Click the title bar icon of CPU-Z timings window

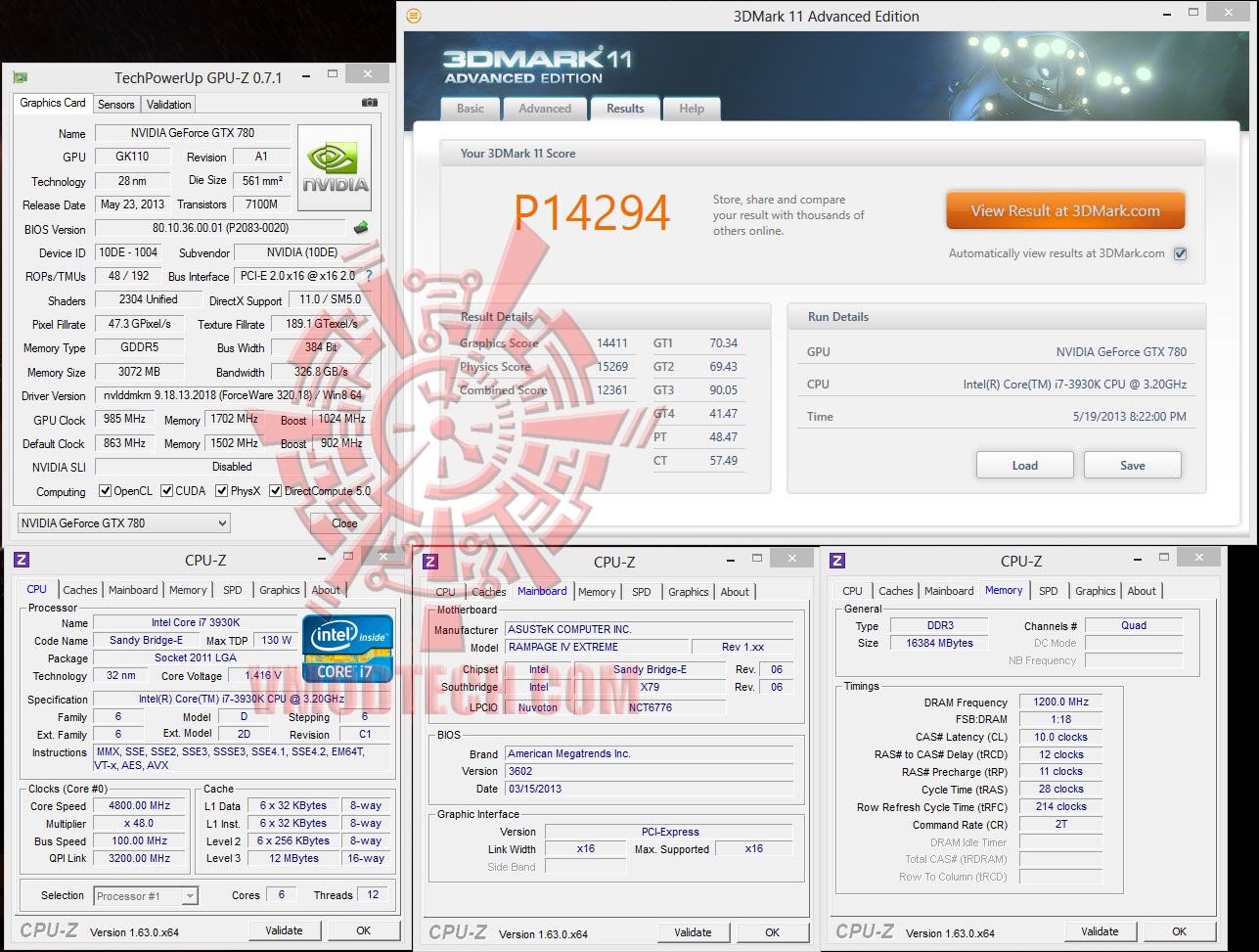(x=837, y=561)
